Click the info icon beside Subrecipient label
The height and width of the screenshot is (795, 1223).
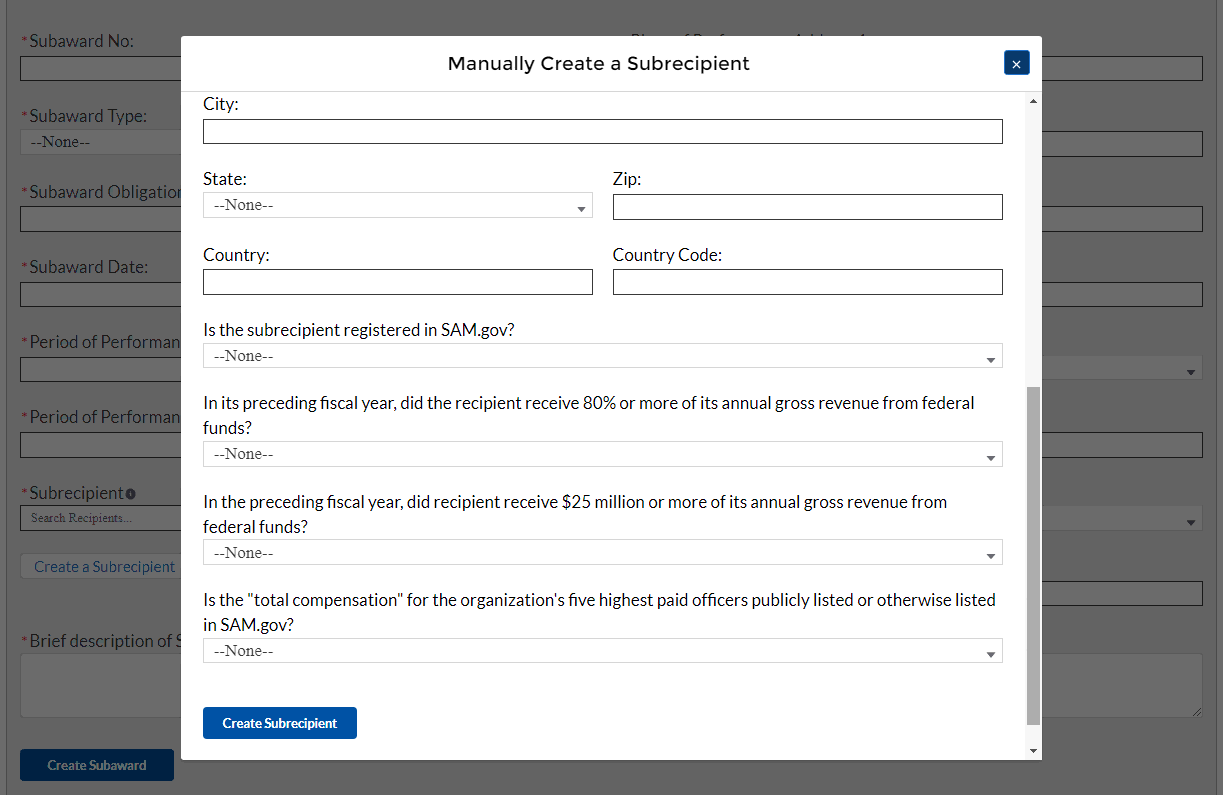point(131,494)
